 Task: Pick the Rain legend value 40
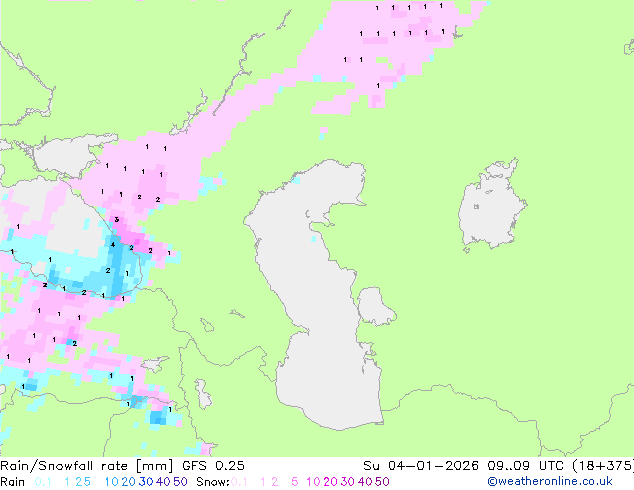tap(163, 482)
